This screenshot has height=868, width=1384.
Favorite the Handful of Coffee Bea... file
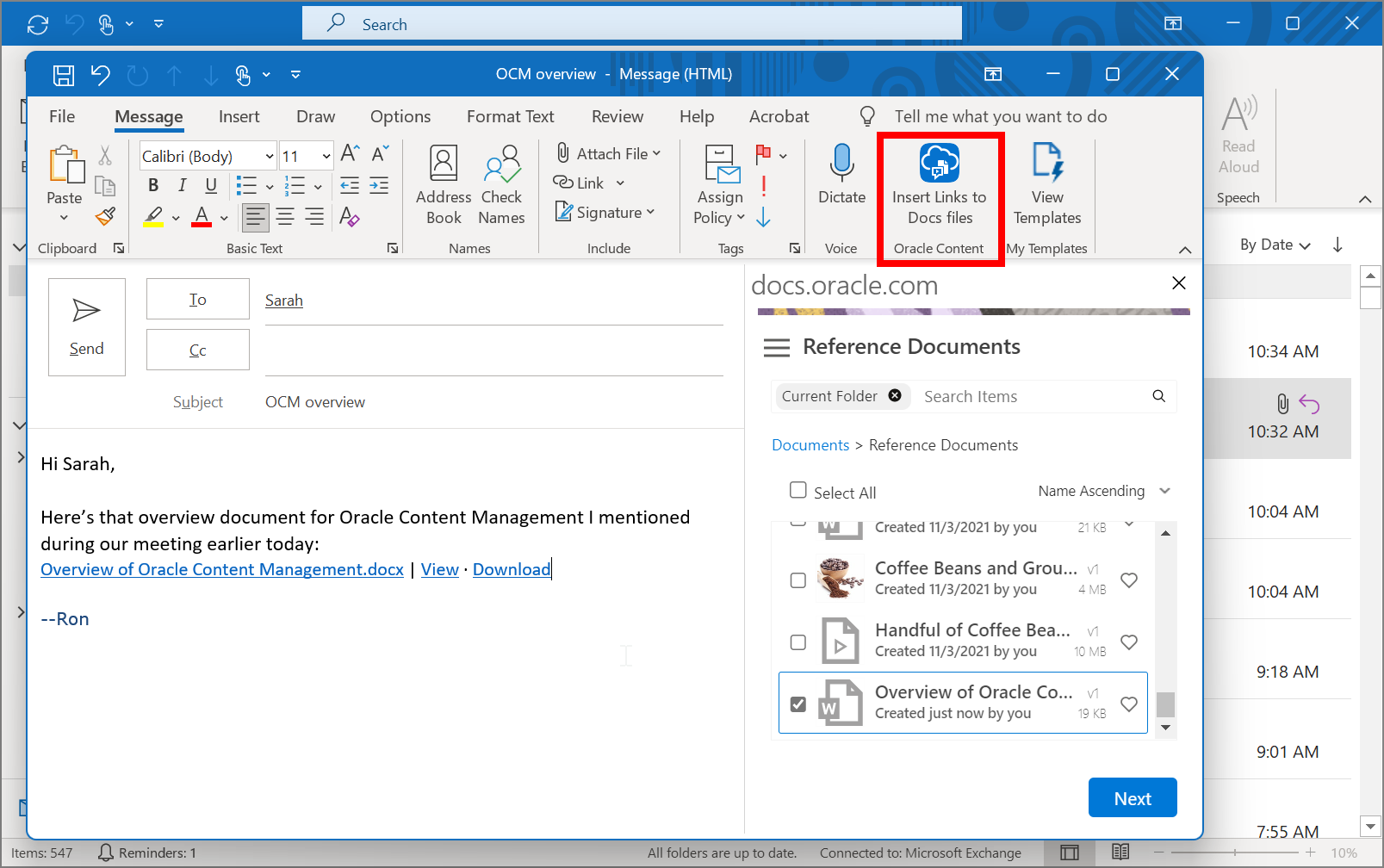tap(1129, 642)
